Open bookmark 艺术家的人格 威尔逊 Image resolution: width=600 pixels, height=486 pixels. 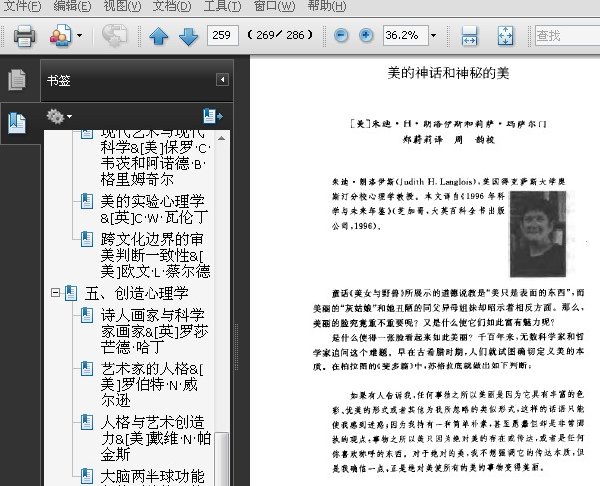[x=152, y=385]
